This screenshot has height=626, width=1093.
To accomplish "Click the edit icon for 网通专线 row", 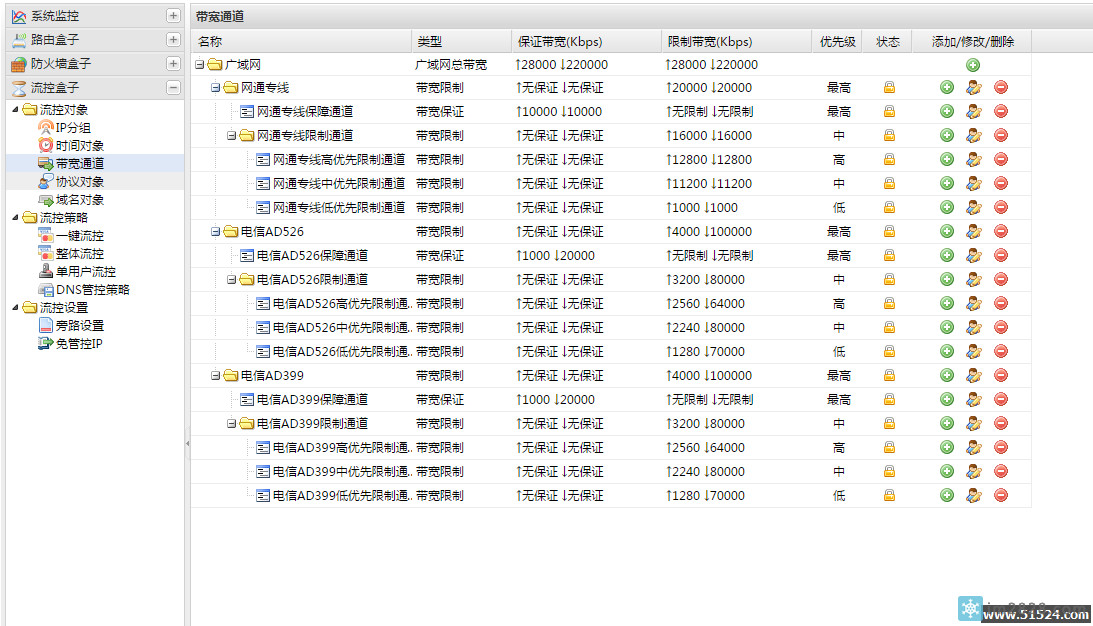I will [x=973, y=88].
